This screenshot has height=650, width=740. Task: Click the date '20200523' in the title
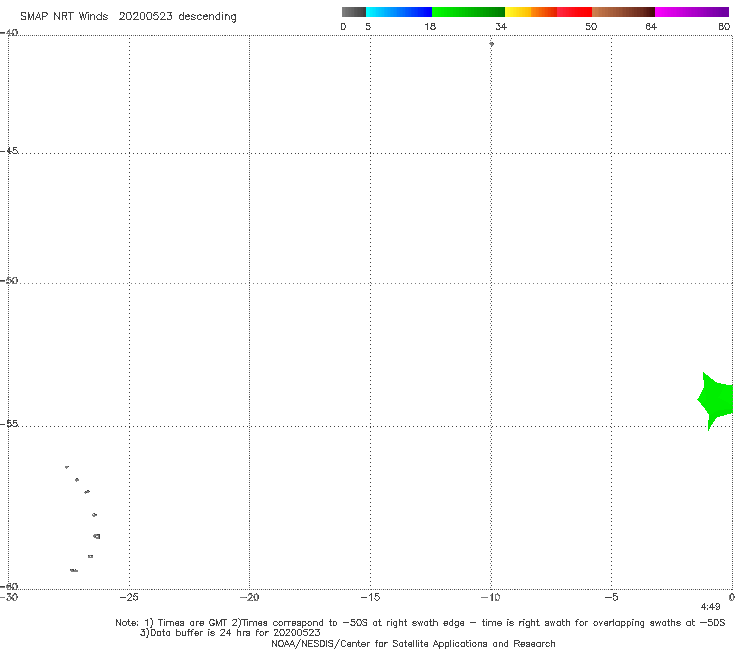pos(145,16)
